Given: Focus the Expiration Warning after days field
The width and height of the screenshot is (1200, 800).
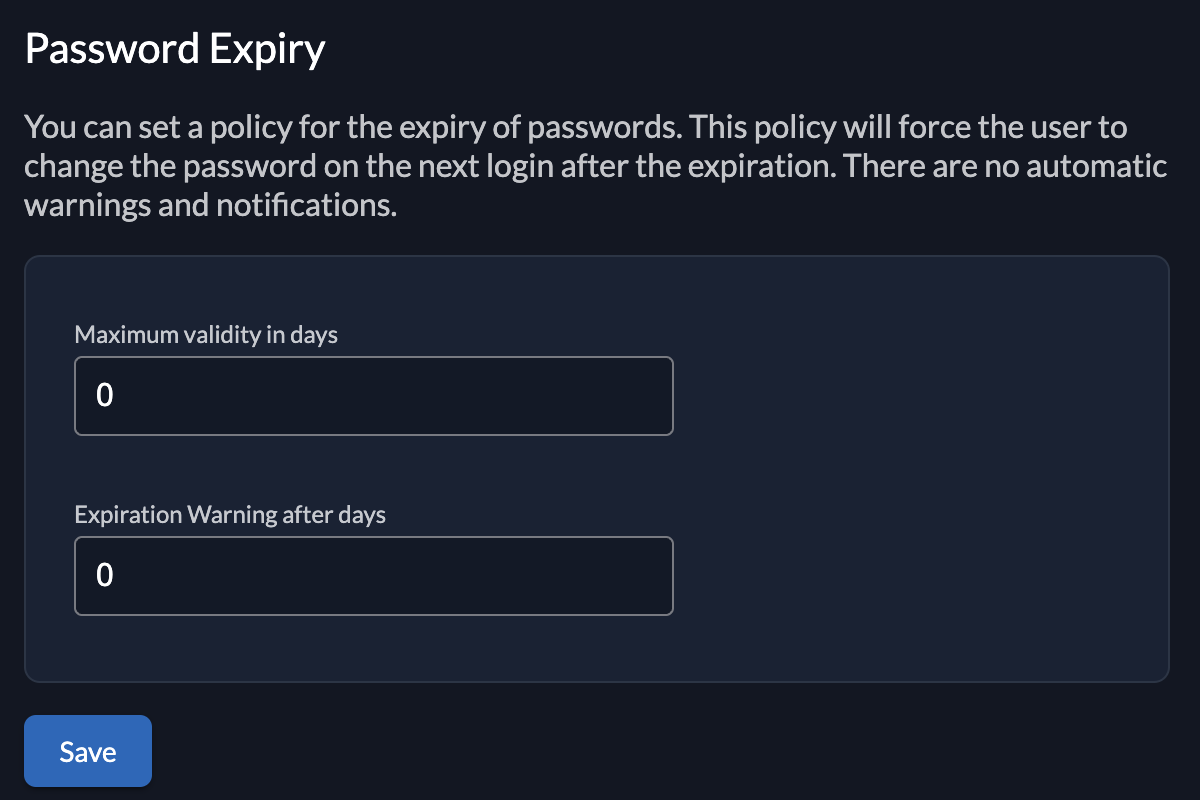Looking at the screenshot, I should 373,576.
